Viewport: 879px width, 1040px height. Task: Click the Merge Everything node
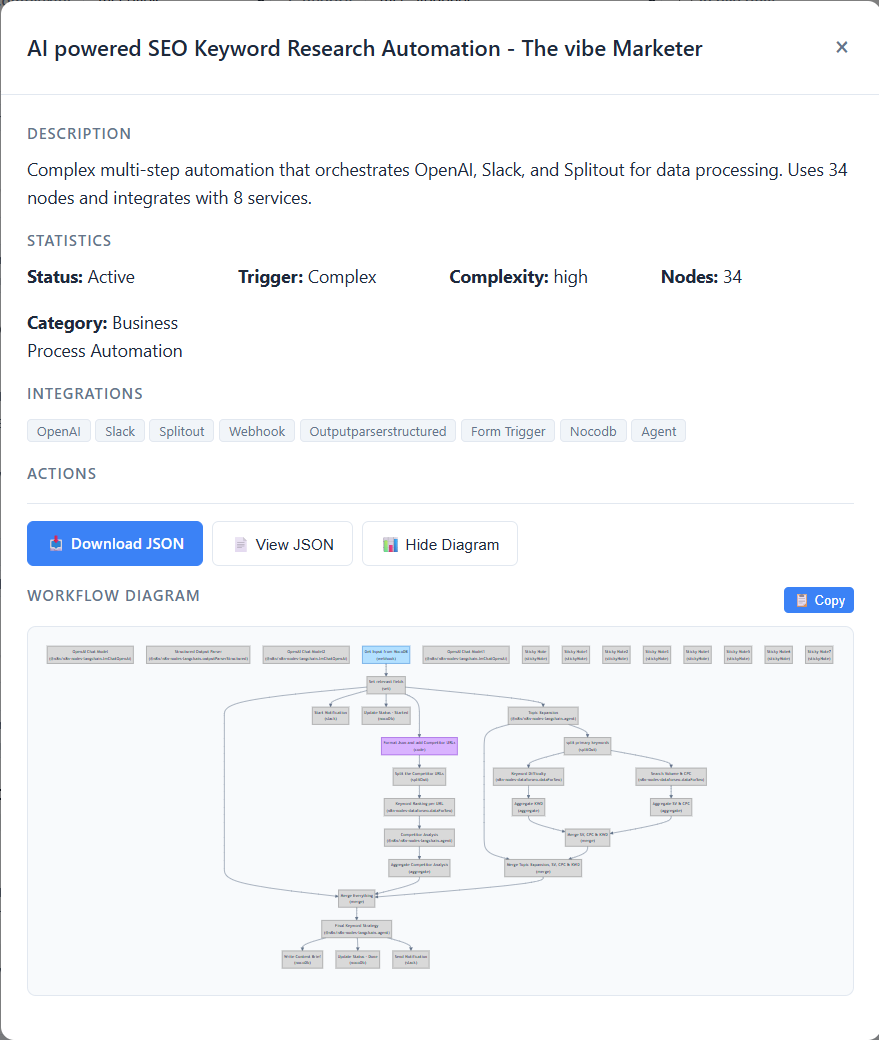point(357,898)
